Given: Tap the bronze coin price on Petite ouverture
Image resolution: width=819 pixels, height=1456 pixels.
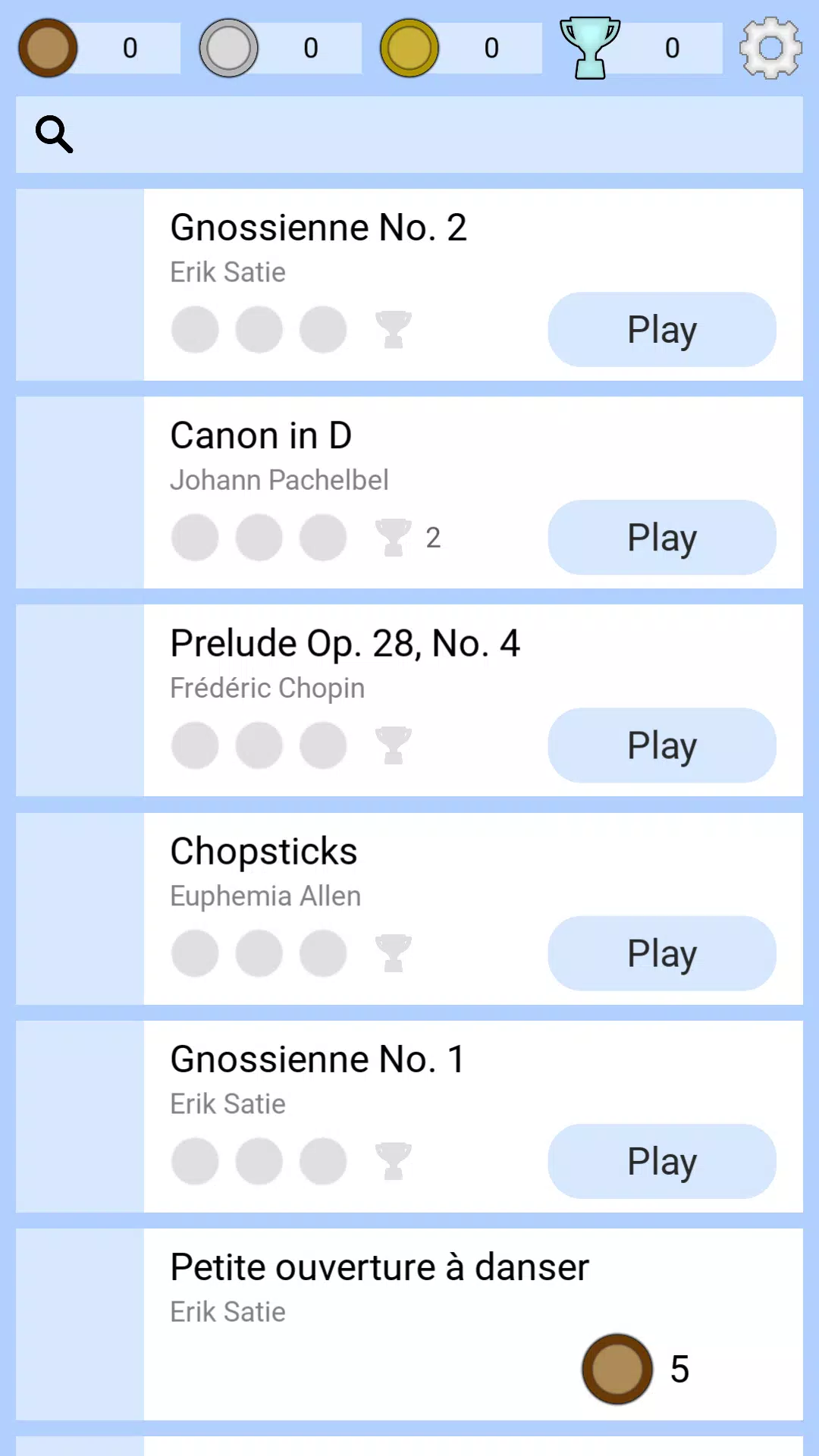Looking at the screenshot, I should [617, 1369].
